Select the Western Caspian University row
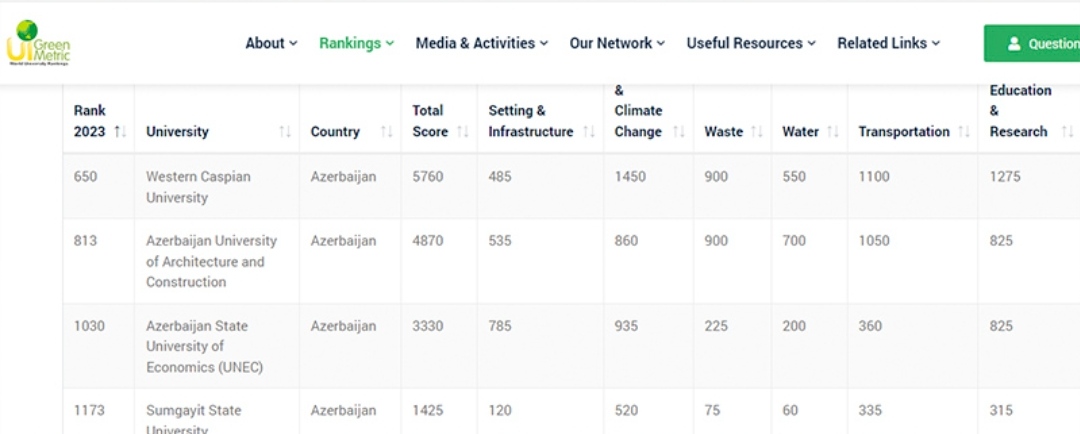The width and height of the screenshot is (1080, 434). pyautogui.click(x=571, y=187)
